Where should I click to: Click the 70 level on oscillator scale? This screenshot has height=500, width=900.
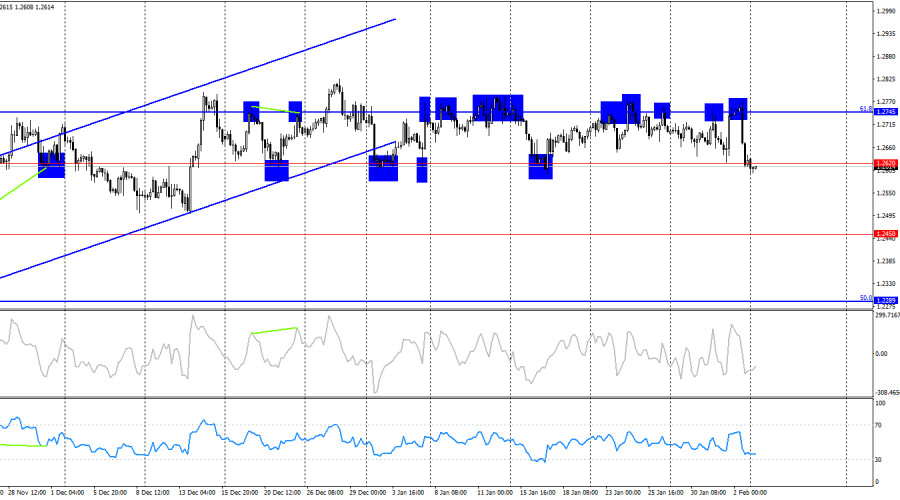879,426
